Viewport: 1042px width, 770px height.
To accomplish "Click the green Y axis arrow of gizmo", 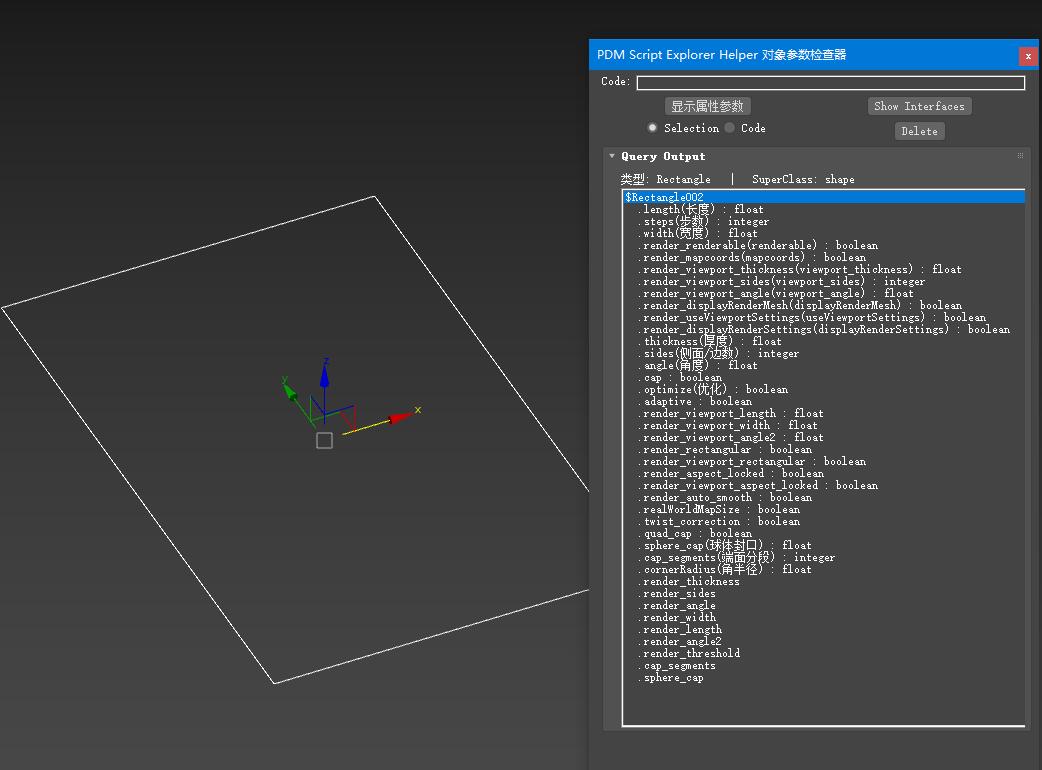I will (x=290, y=392).
